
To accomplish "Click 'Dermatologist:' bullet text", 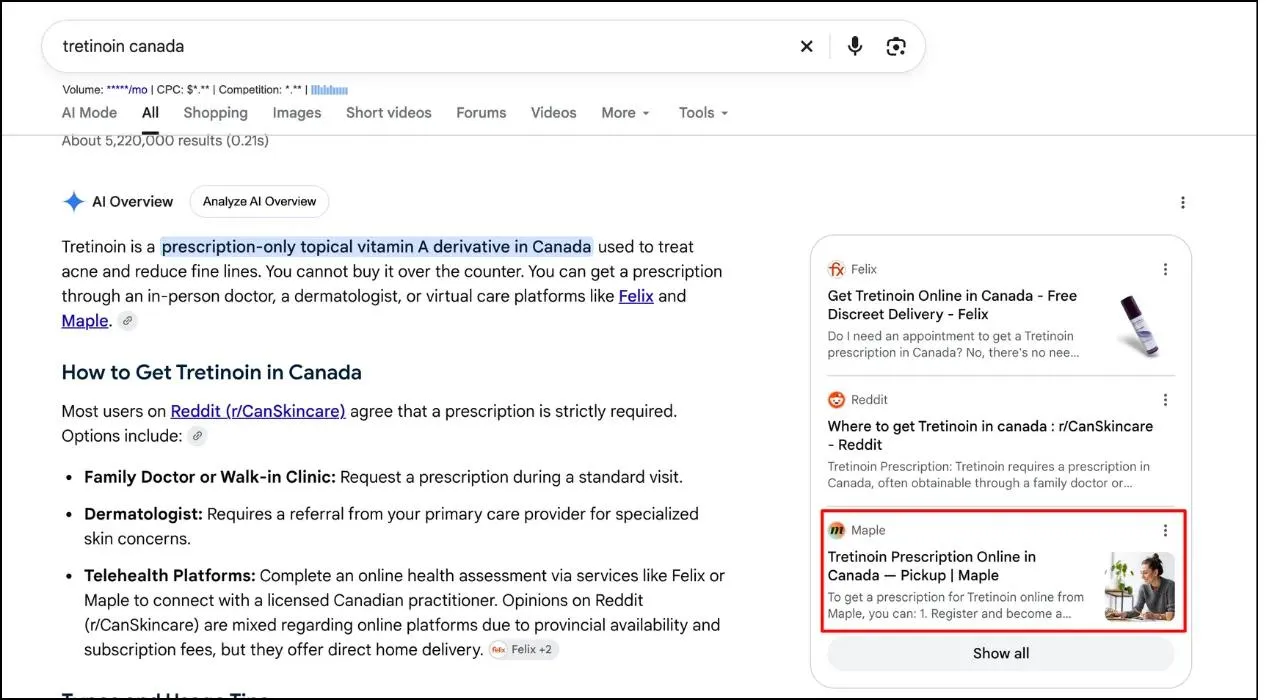I will click(x=143, y=514).
